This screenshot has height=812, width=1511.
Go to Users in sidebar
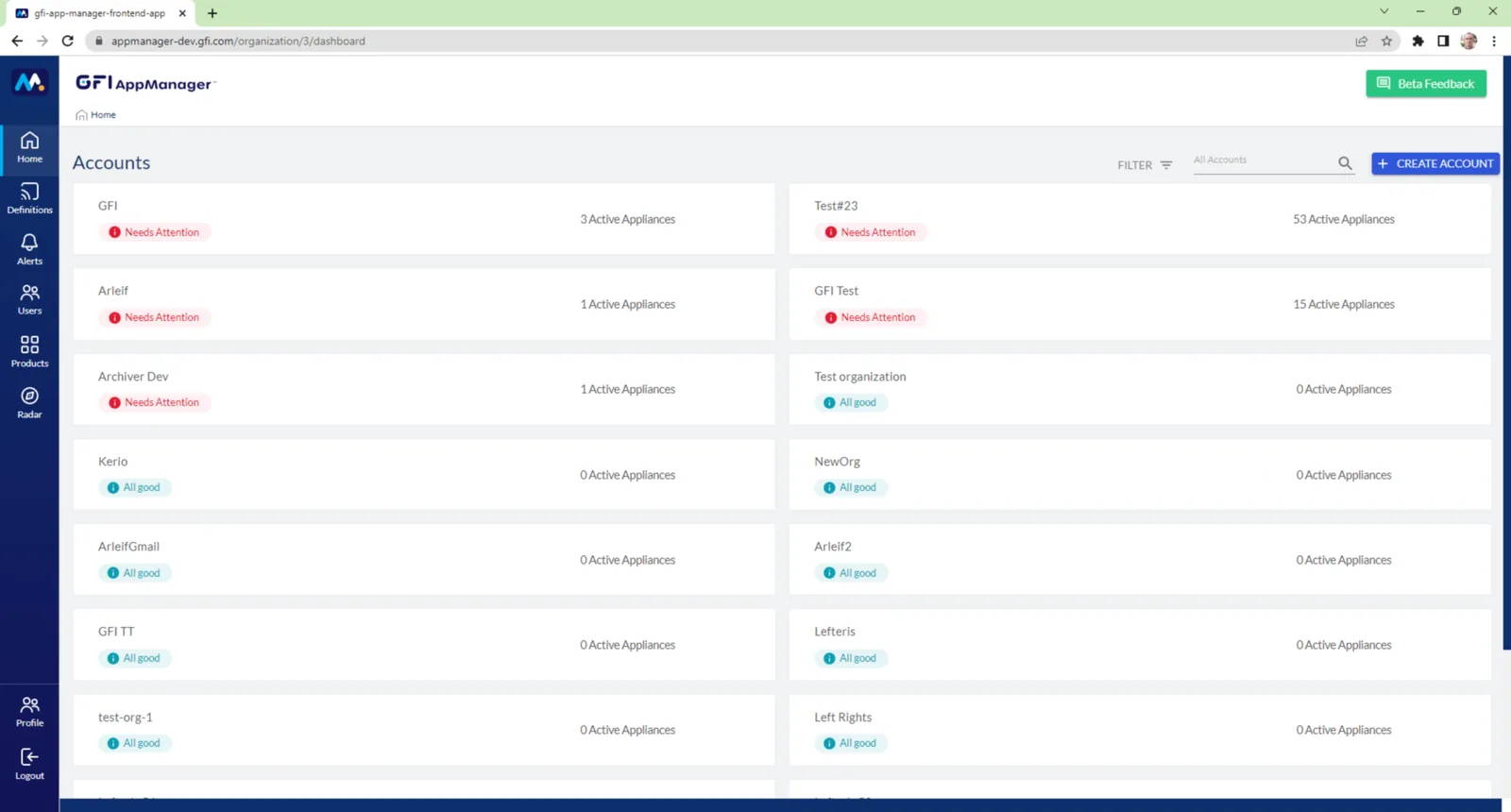[x=29, y=300]
